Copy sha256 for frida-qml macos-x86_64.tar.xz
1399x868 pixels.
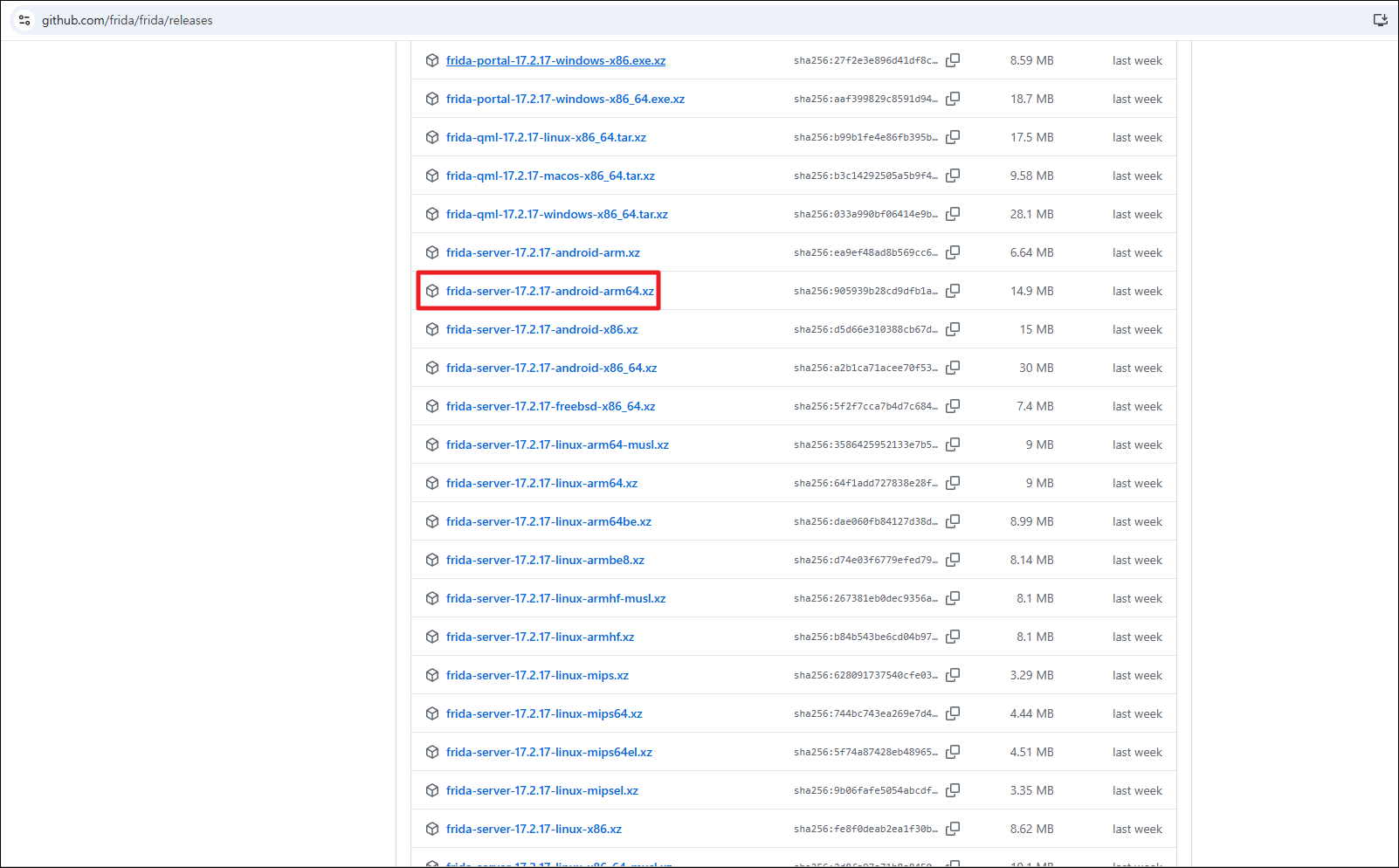point(953,176)
